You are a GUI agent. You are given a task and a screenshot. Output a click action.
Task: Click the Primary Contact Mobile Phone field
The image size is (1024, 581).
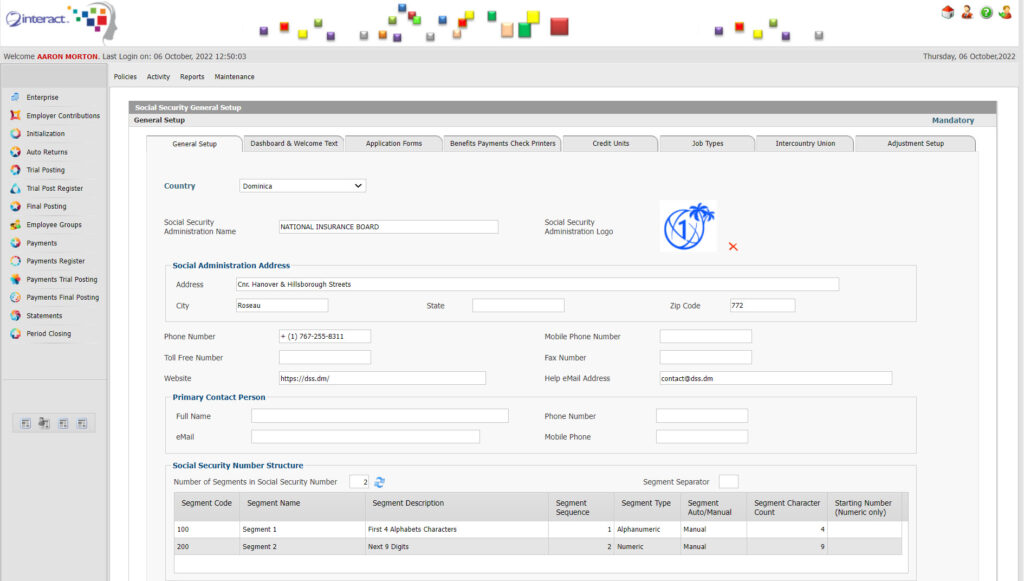(702, 437)
